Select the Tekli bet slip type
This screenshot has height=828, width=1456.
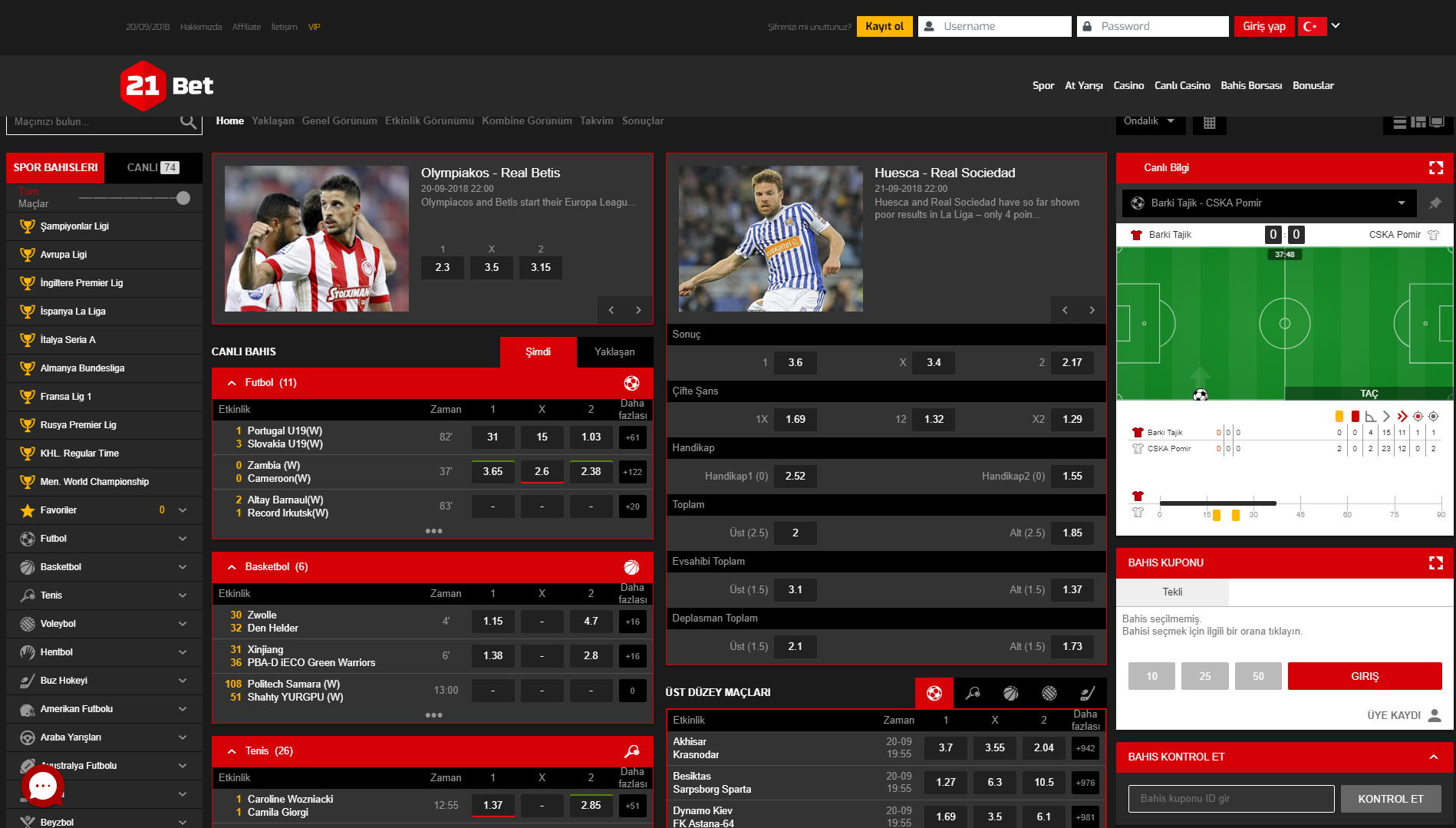tap(1172, 592)
